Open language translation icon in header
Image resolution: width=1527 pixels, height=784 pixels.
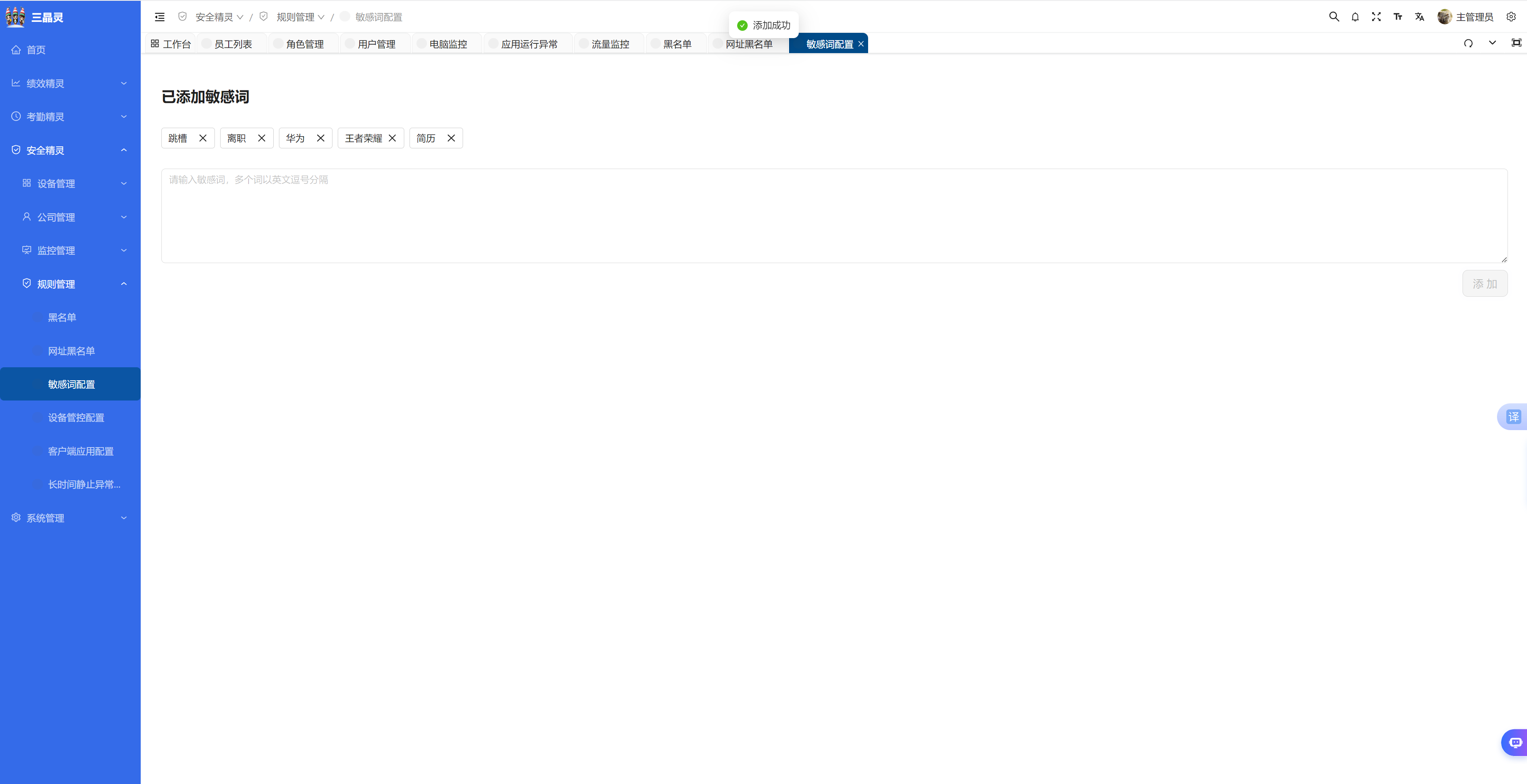[1419, 17]
